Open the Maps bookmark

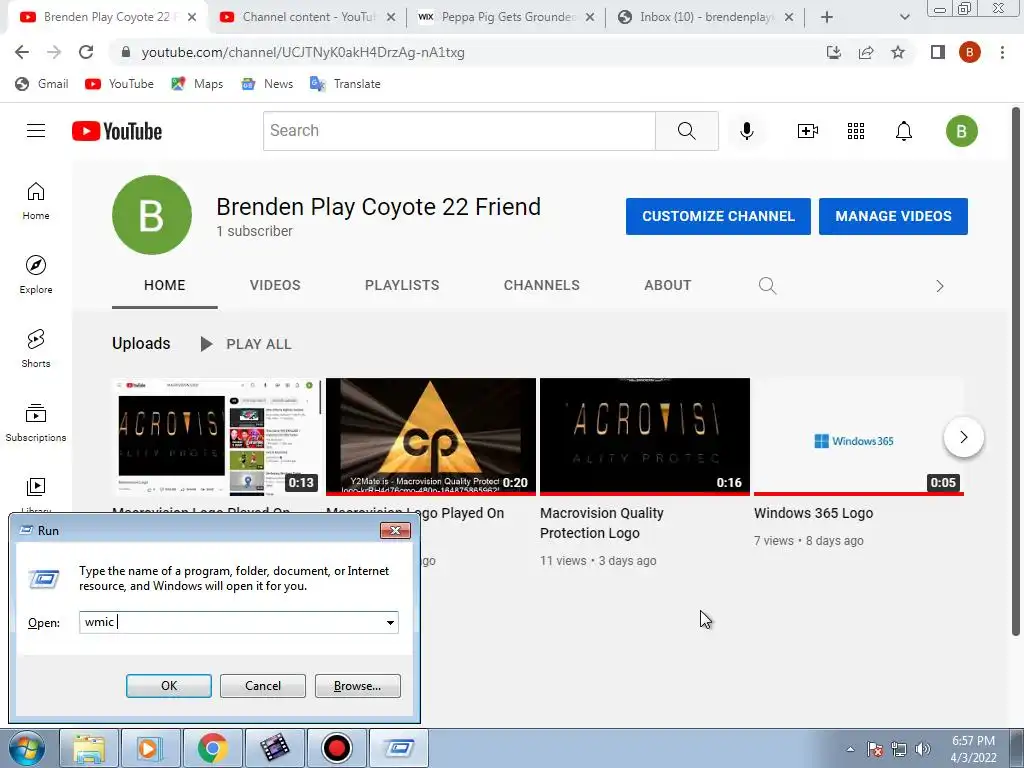pyautogui.click(x=197, y=84)
